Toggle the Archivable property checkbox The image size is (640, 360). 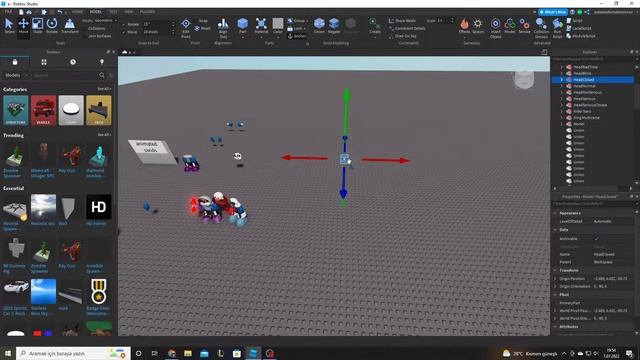tap(596, 238)
